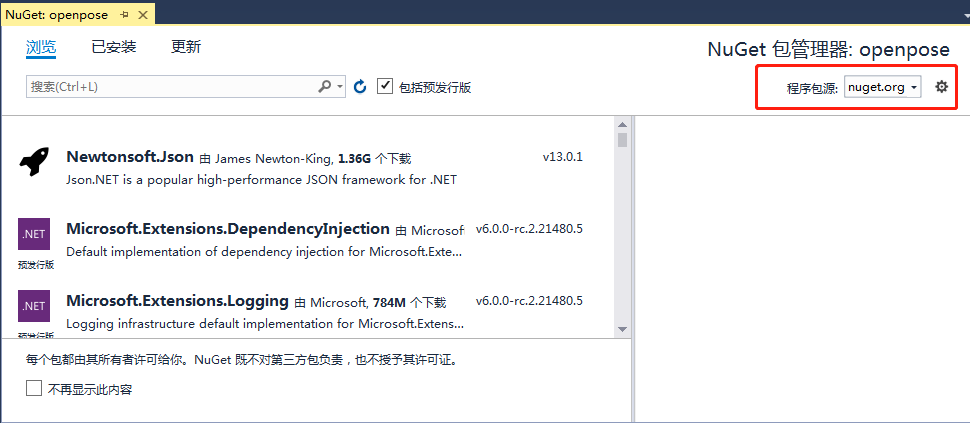Viewport: 970px width, 423px height.
Task: Pin the NuGet: openpose tab
Action: click(x=124, y=15)
